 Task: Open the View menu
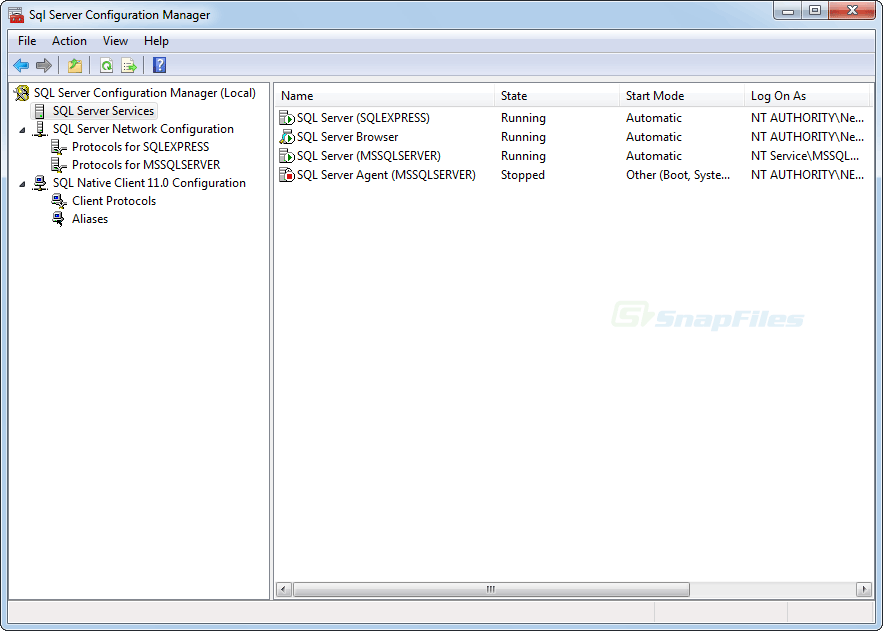tap(115, 41)
